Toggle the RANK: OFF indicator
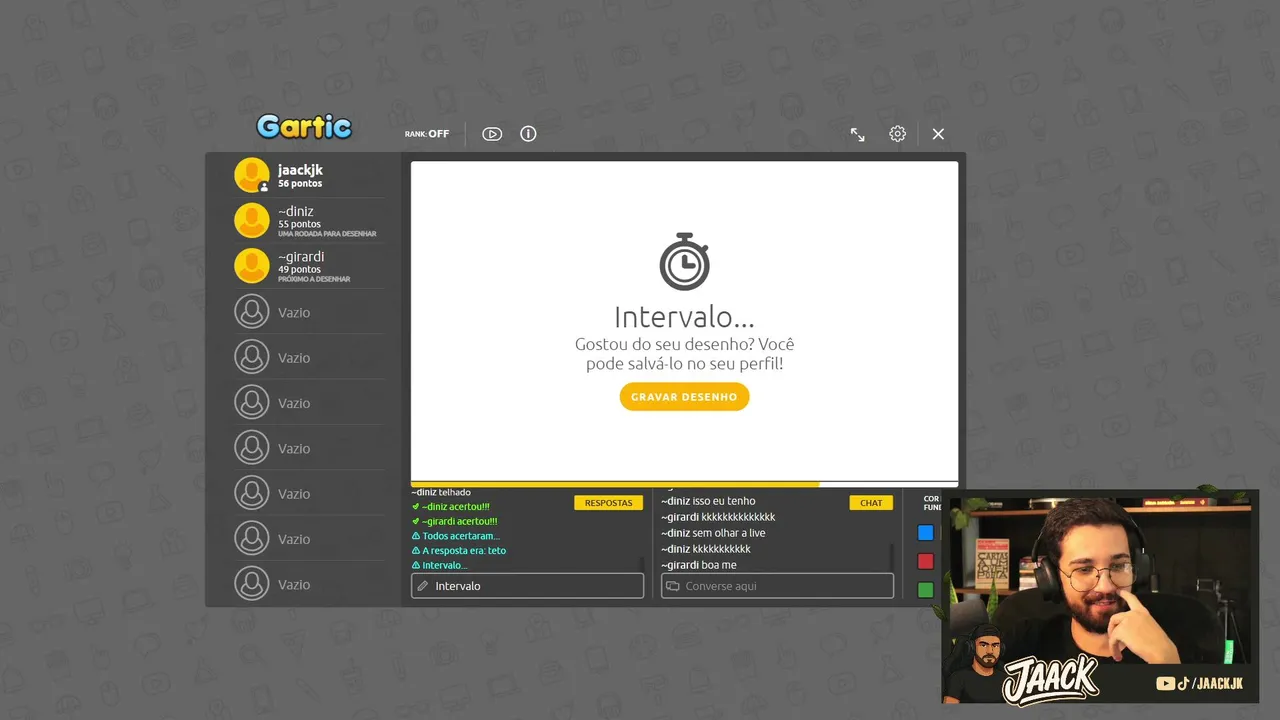Viewport: 1280px width, 720px height. 427,133
